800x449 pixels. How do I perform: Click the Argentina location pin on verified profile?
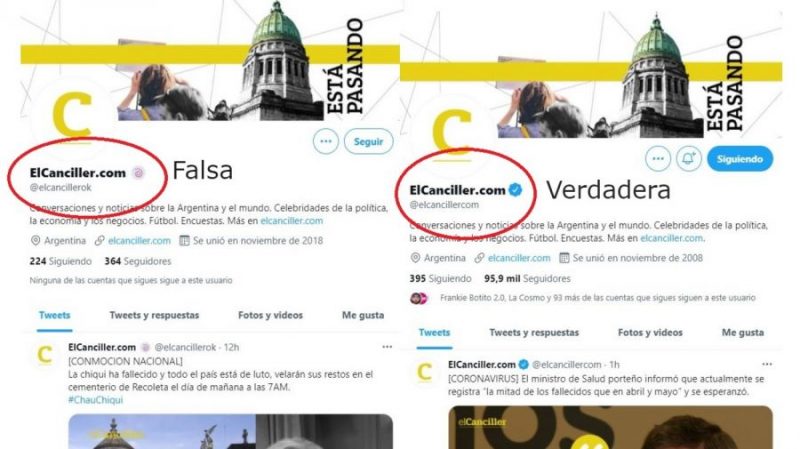coord(415,258)
